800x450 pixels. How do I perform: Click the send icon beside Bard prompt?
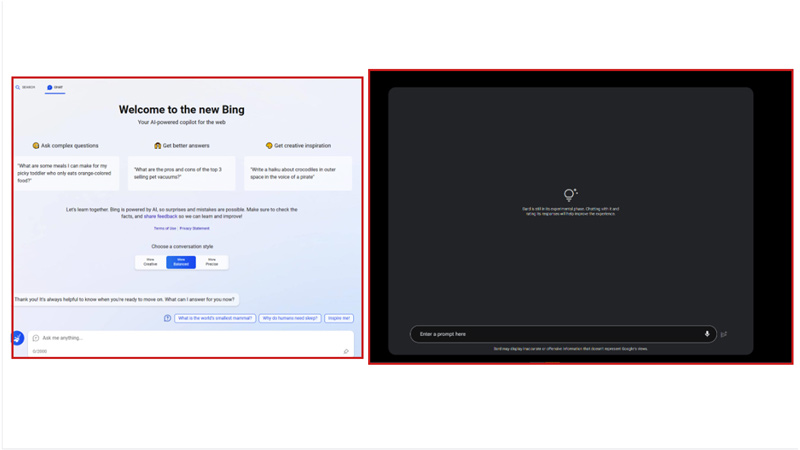point(724,334)
